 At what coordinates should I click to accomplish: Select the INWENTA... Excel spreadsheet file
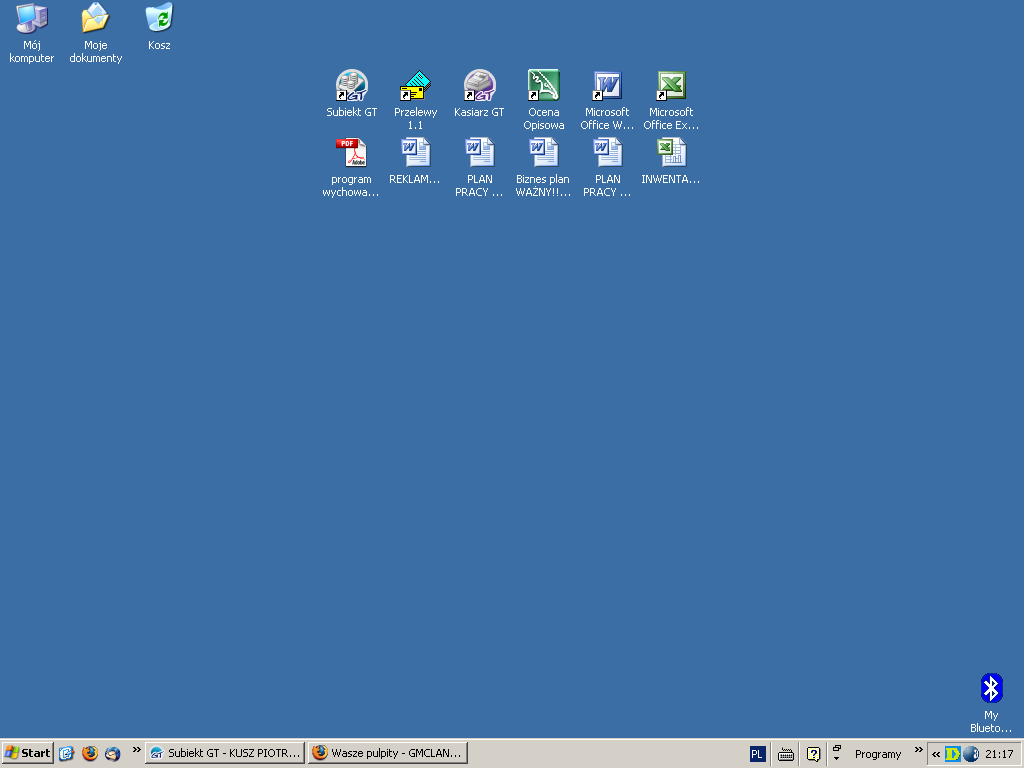click(x=671, y=154)
